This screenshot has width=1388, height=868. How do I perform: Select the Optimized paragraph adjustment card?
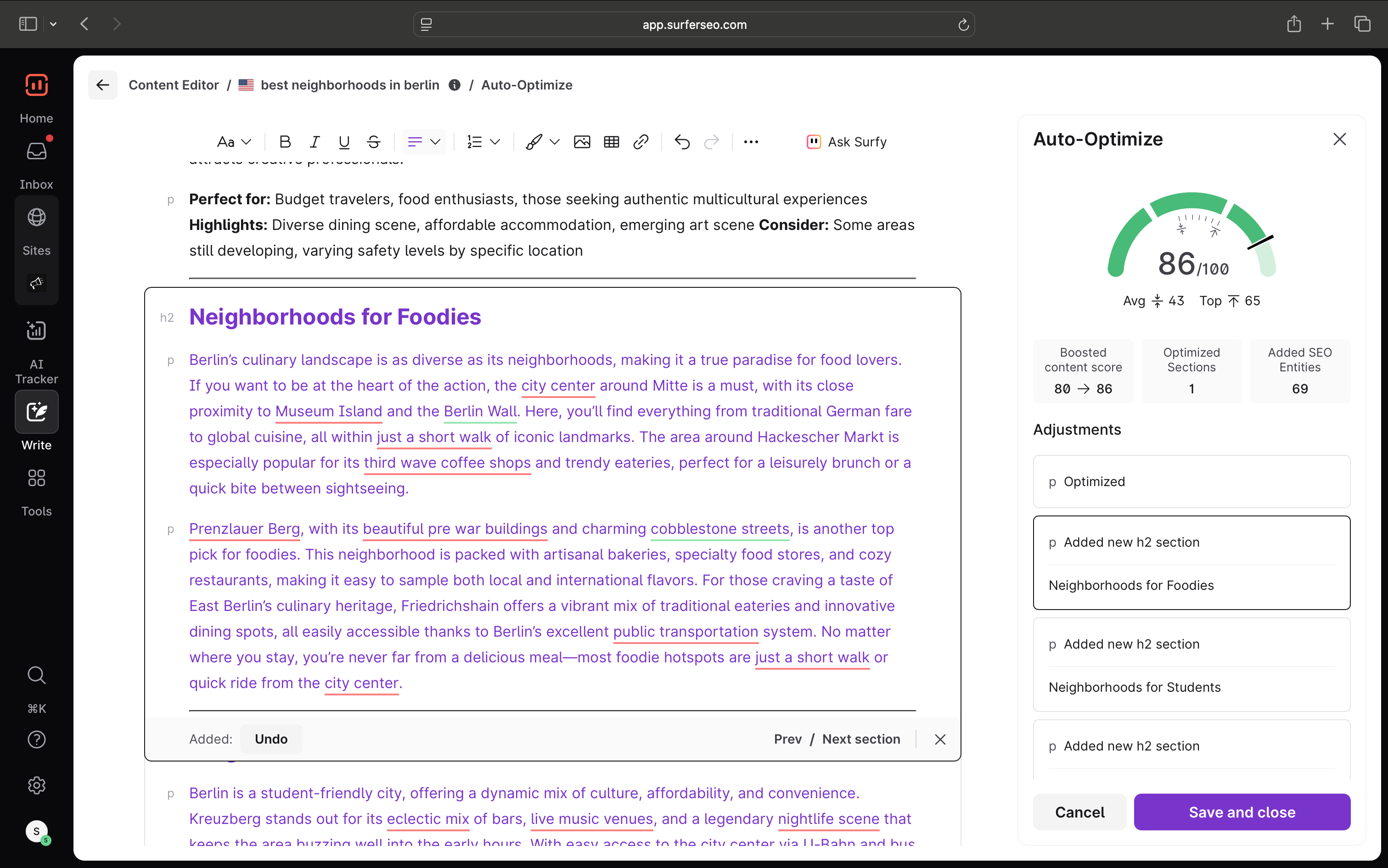1191,482
